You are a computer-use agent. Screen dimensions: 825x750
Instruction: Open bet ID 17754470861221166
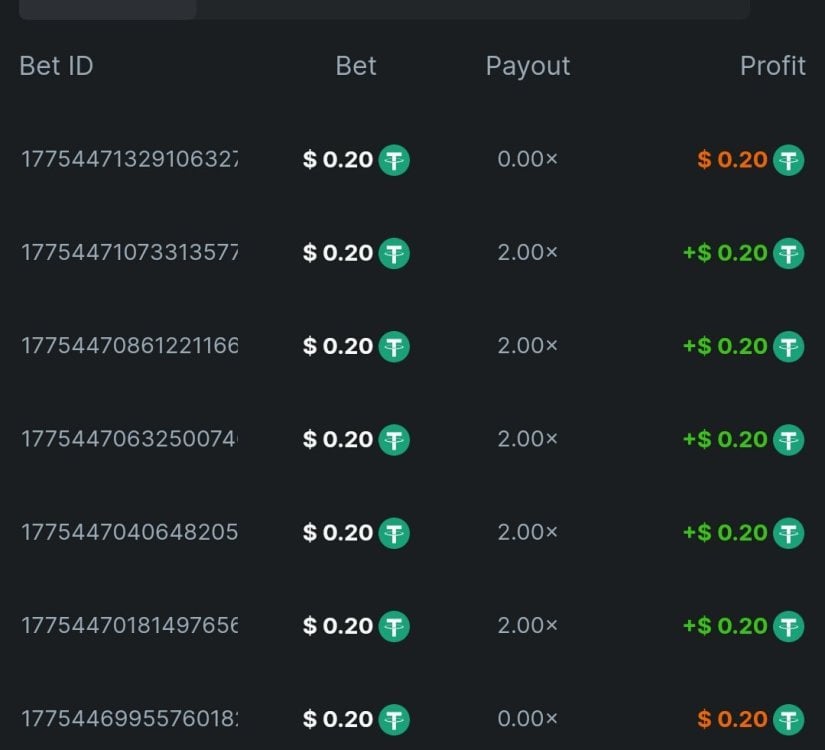[129, 346]
